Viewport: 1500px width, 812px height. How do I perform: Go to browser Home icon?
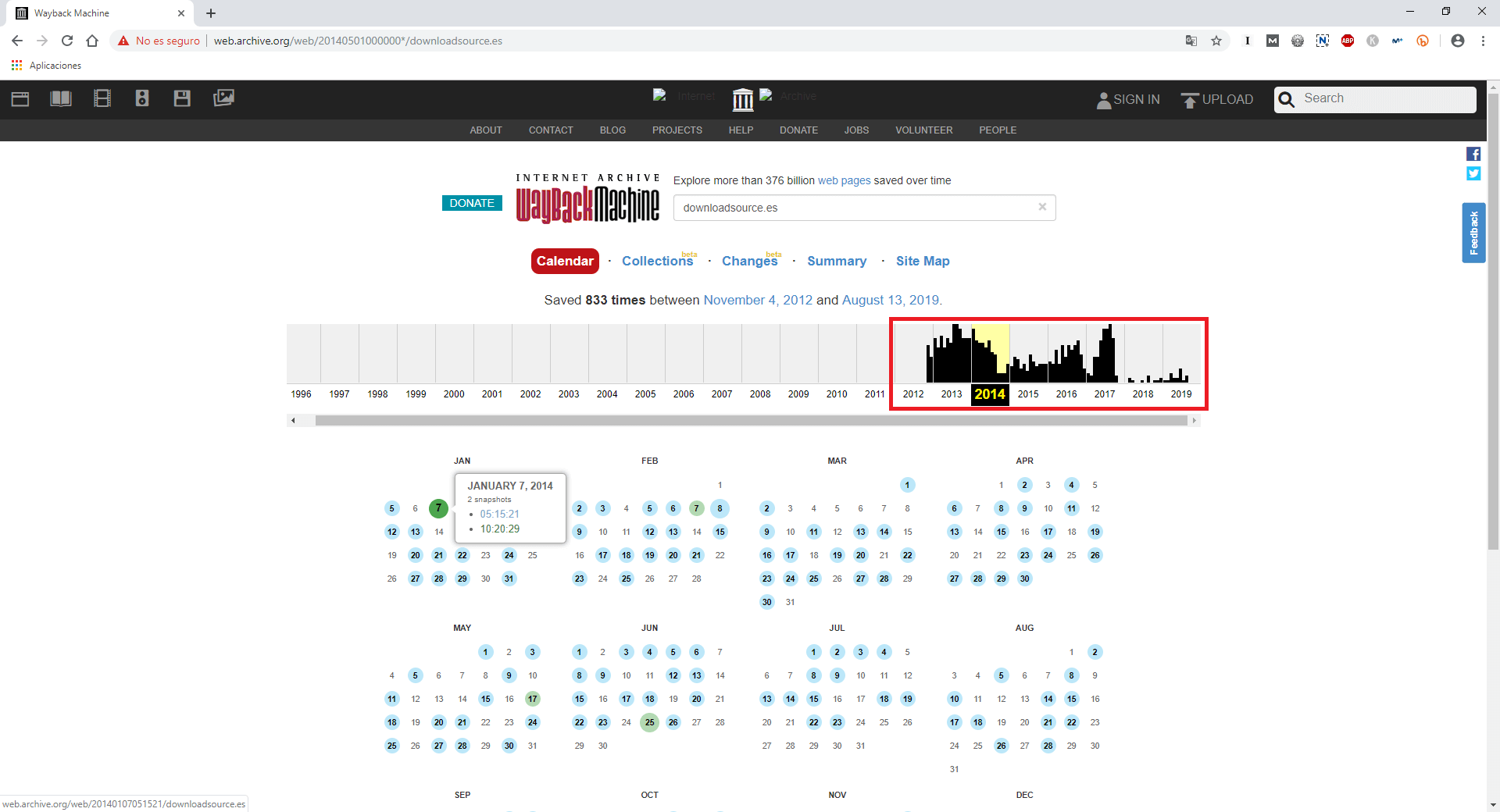(92, 41)
